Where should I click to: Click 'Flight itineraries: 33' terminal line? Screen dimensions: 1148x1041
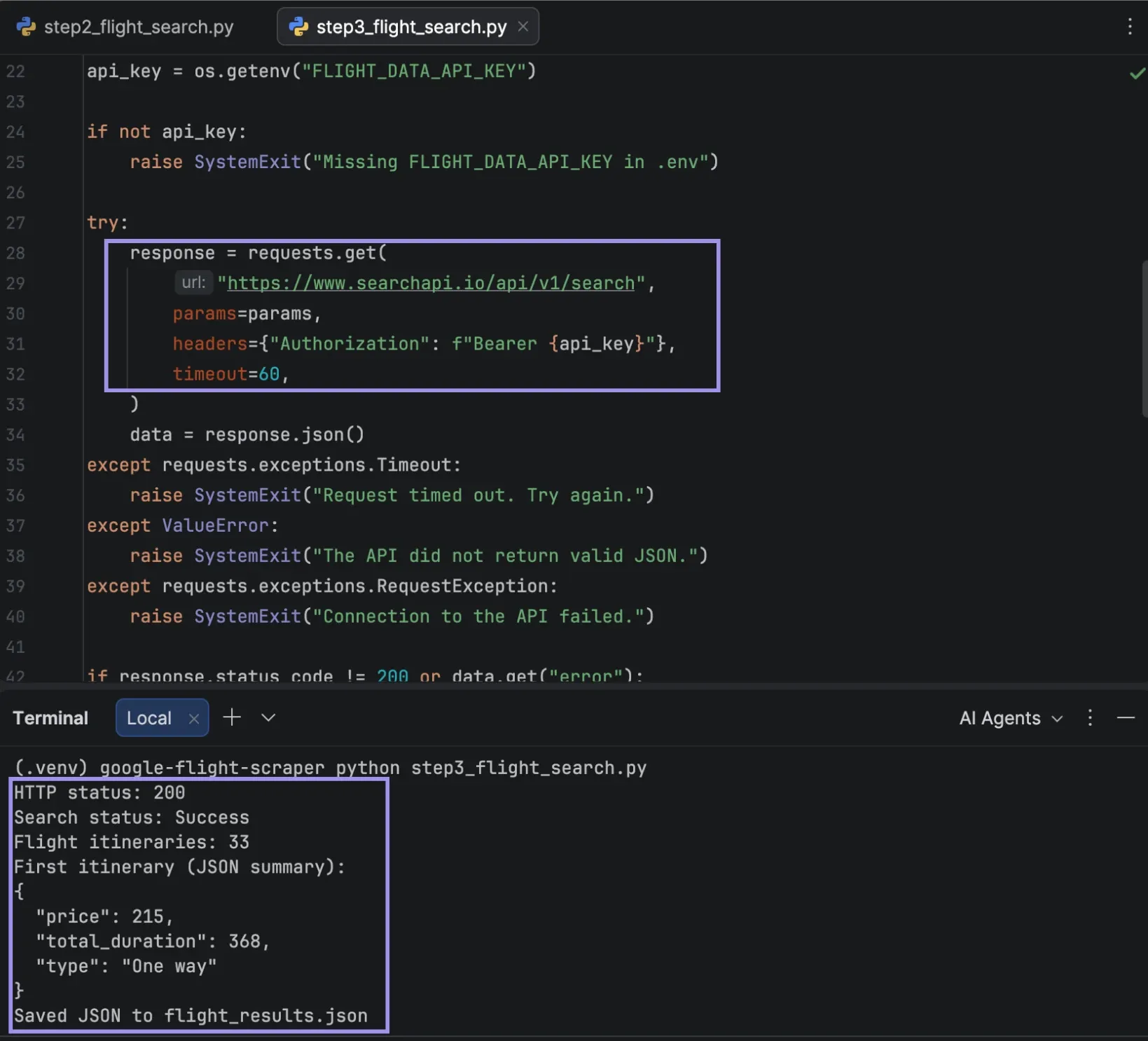point(132,842)
